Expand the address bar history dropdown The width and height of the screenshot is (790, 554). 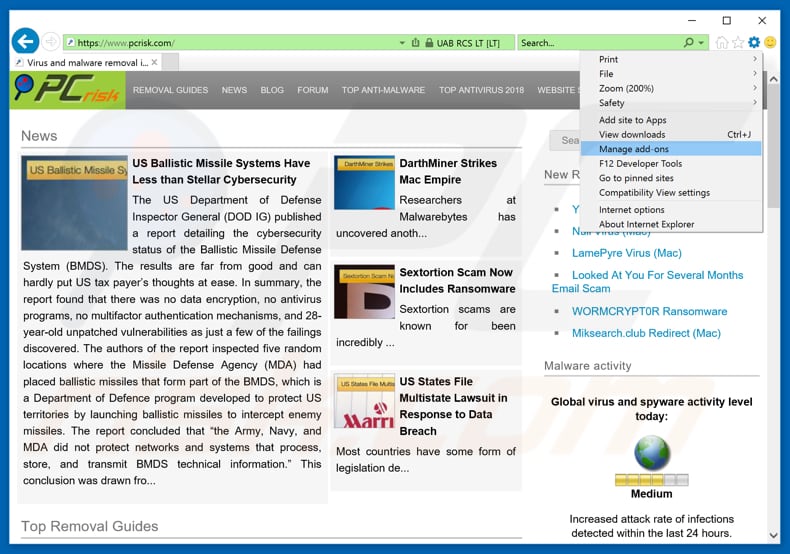402,43
